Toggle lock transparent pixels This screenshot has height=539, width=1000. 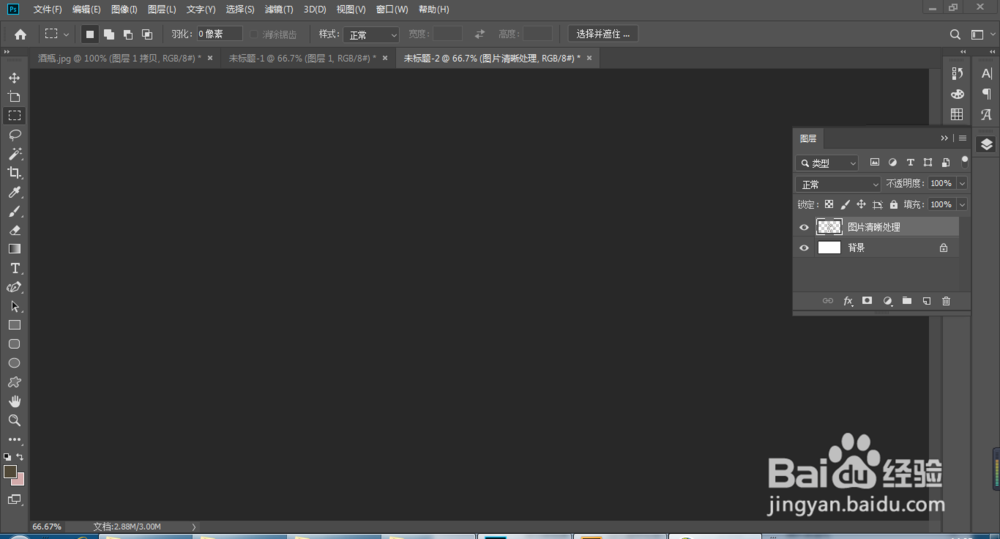click(828, 205)
